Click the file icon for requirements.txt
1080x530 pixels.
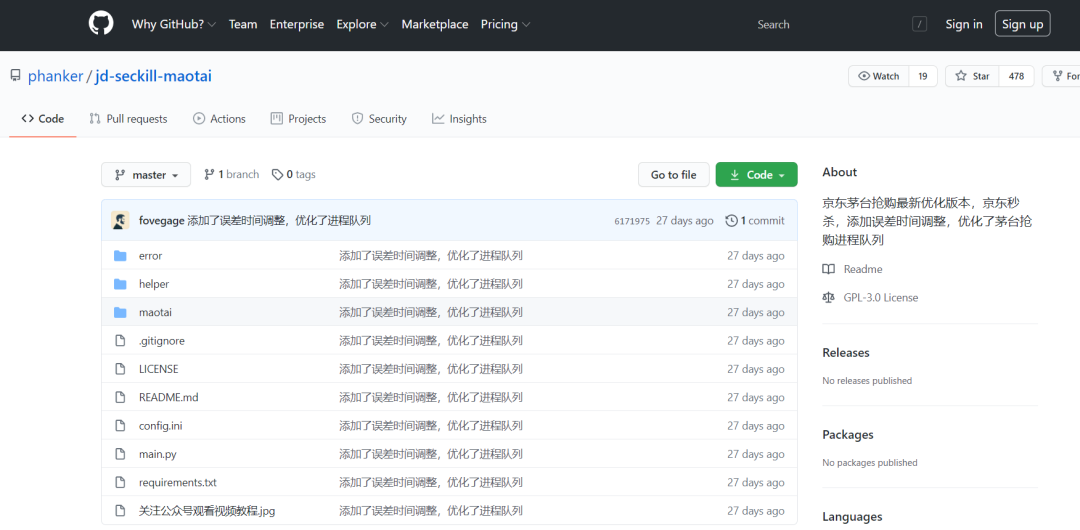(121, 482)
